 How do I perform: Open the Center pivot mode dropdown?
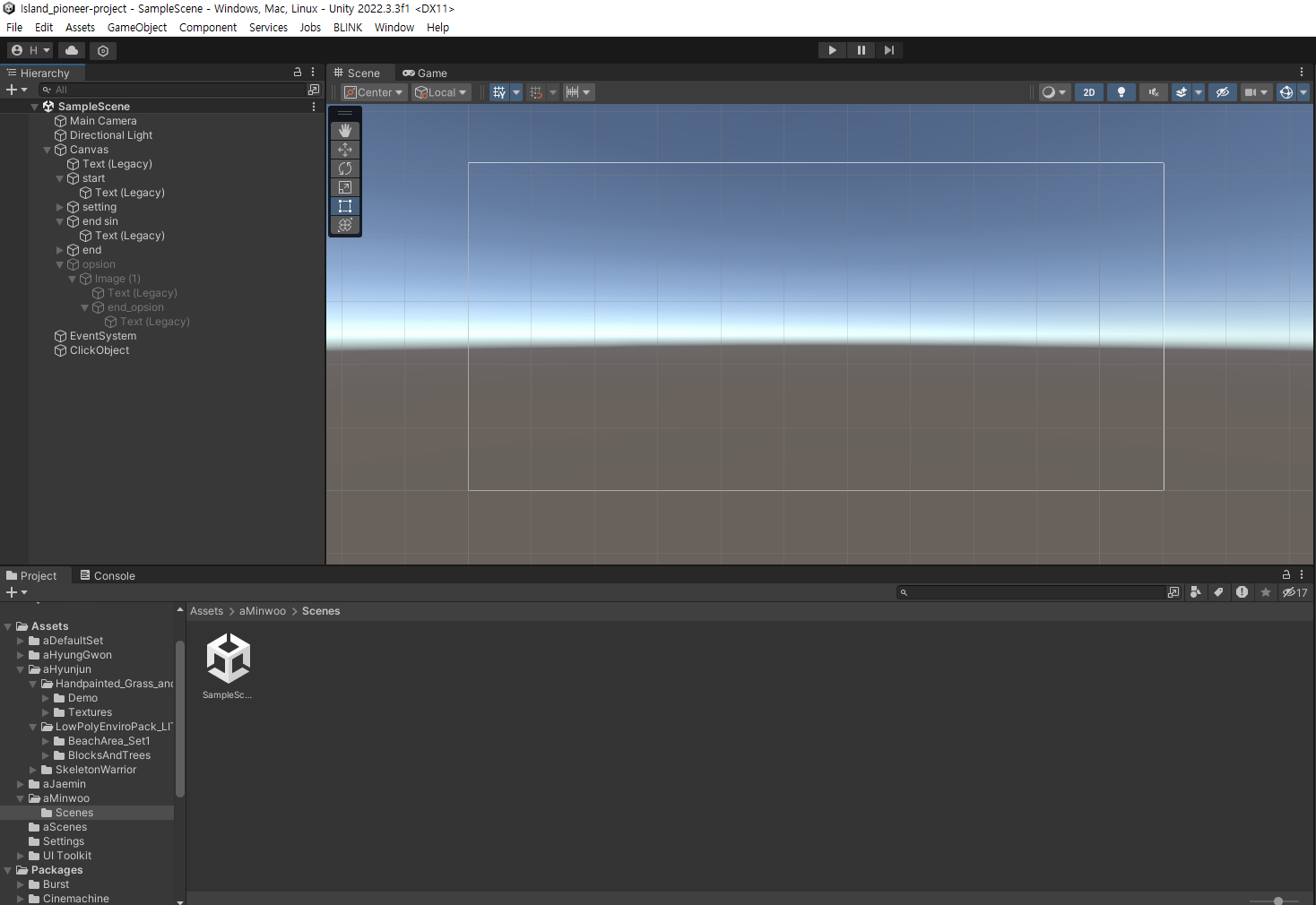[375, 92]
